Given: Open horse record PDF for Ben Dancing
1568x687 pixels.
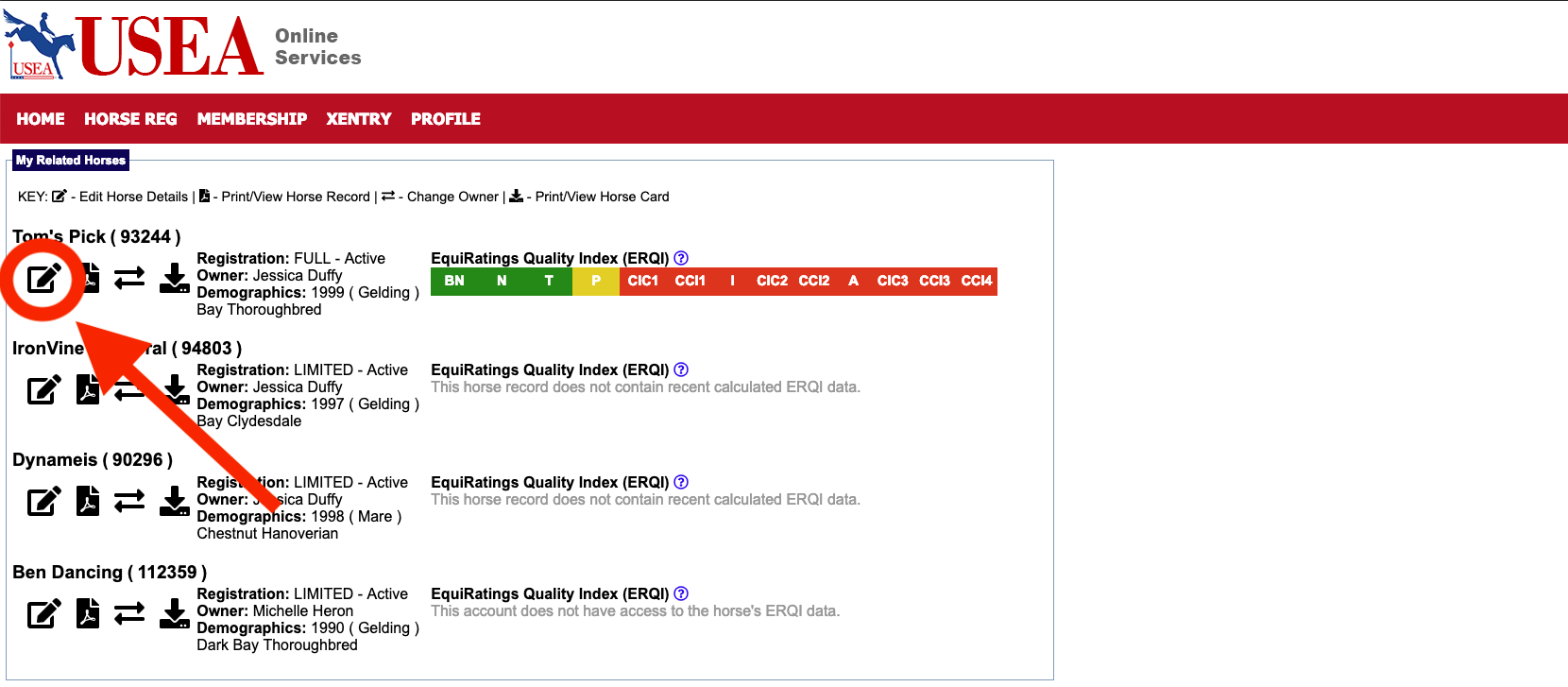Looking at the screenshot, I should coord(88,613).
